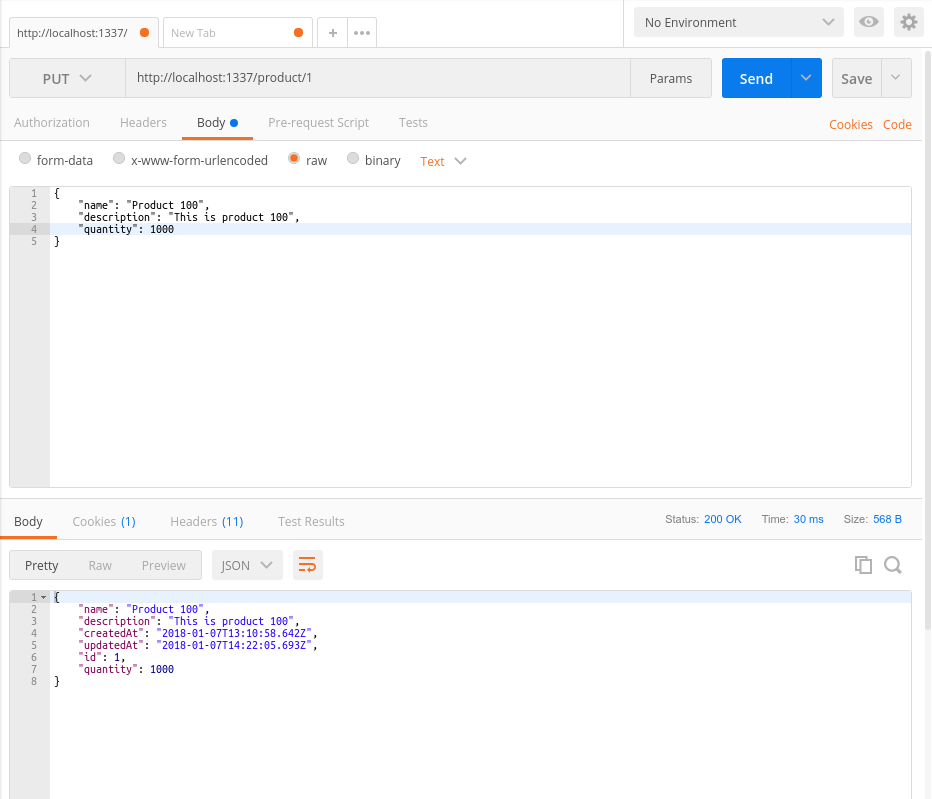
Task: Open the JSON format dropdown
Action: pos(246,565)
